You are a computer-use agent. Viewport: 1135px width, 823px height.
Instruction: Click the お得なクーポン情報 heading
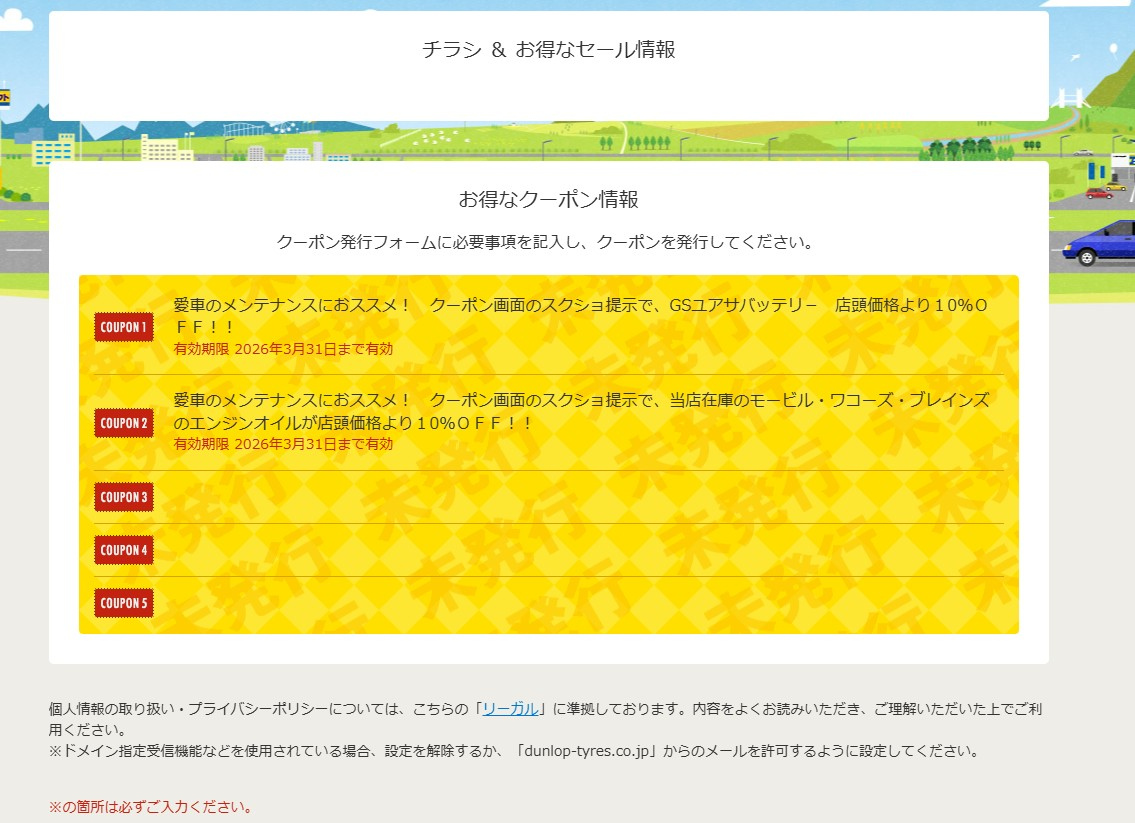(x=548, y=199)
